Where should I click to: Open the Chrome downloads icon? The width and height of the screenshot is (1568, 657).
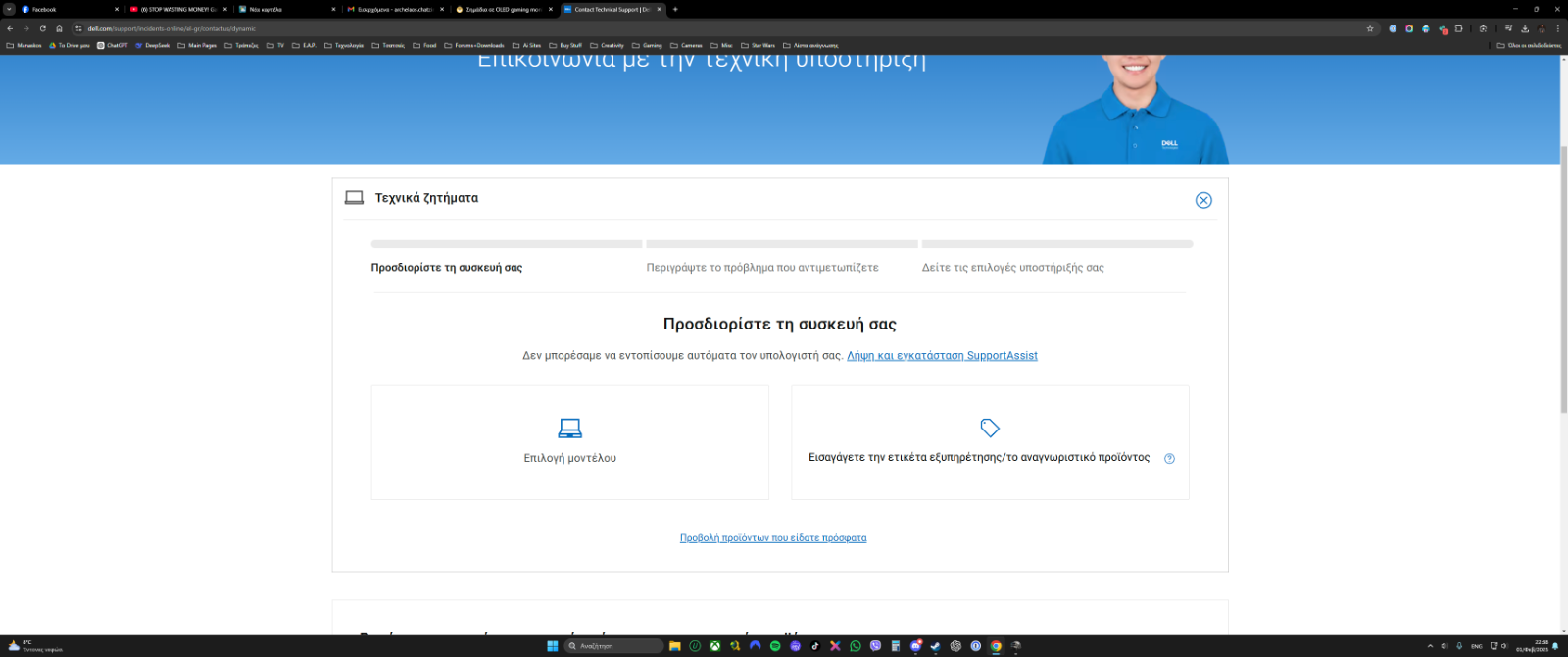tap(1525, 28)
